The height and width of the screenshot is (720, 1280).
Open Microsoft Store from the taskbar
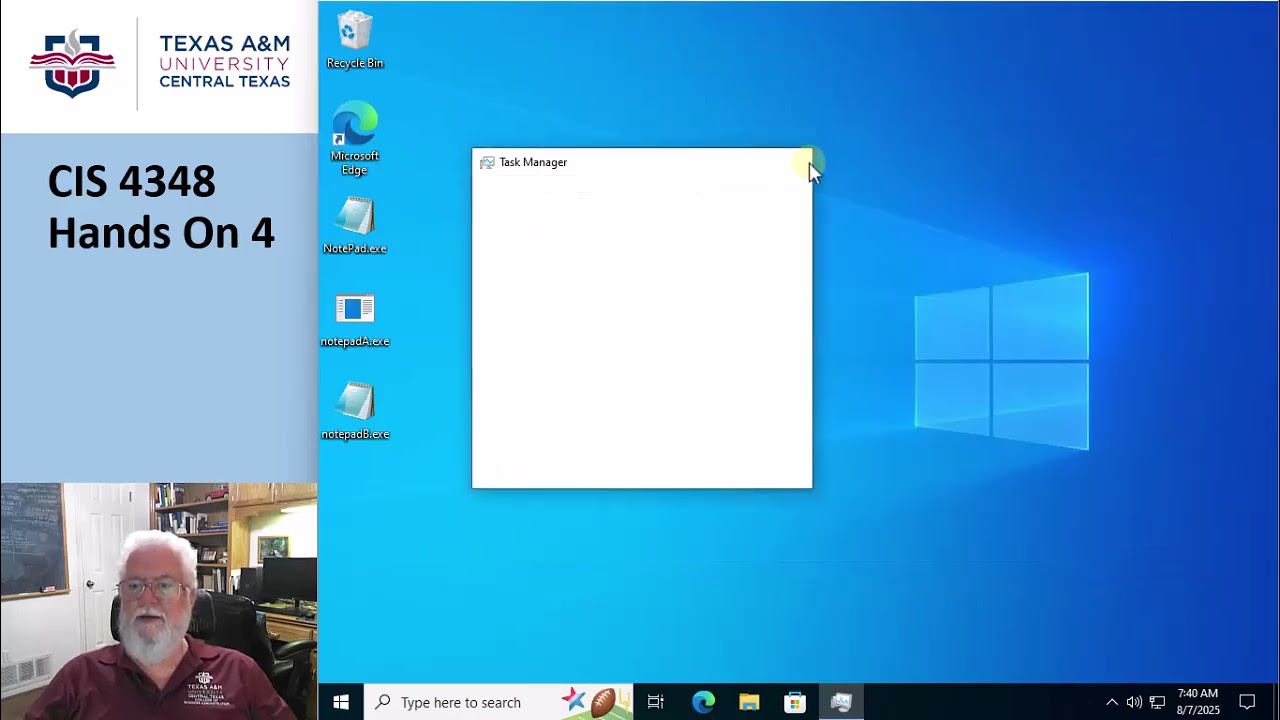(x=795, y=702)
